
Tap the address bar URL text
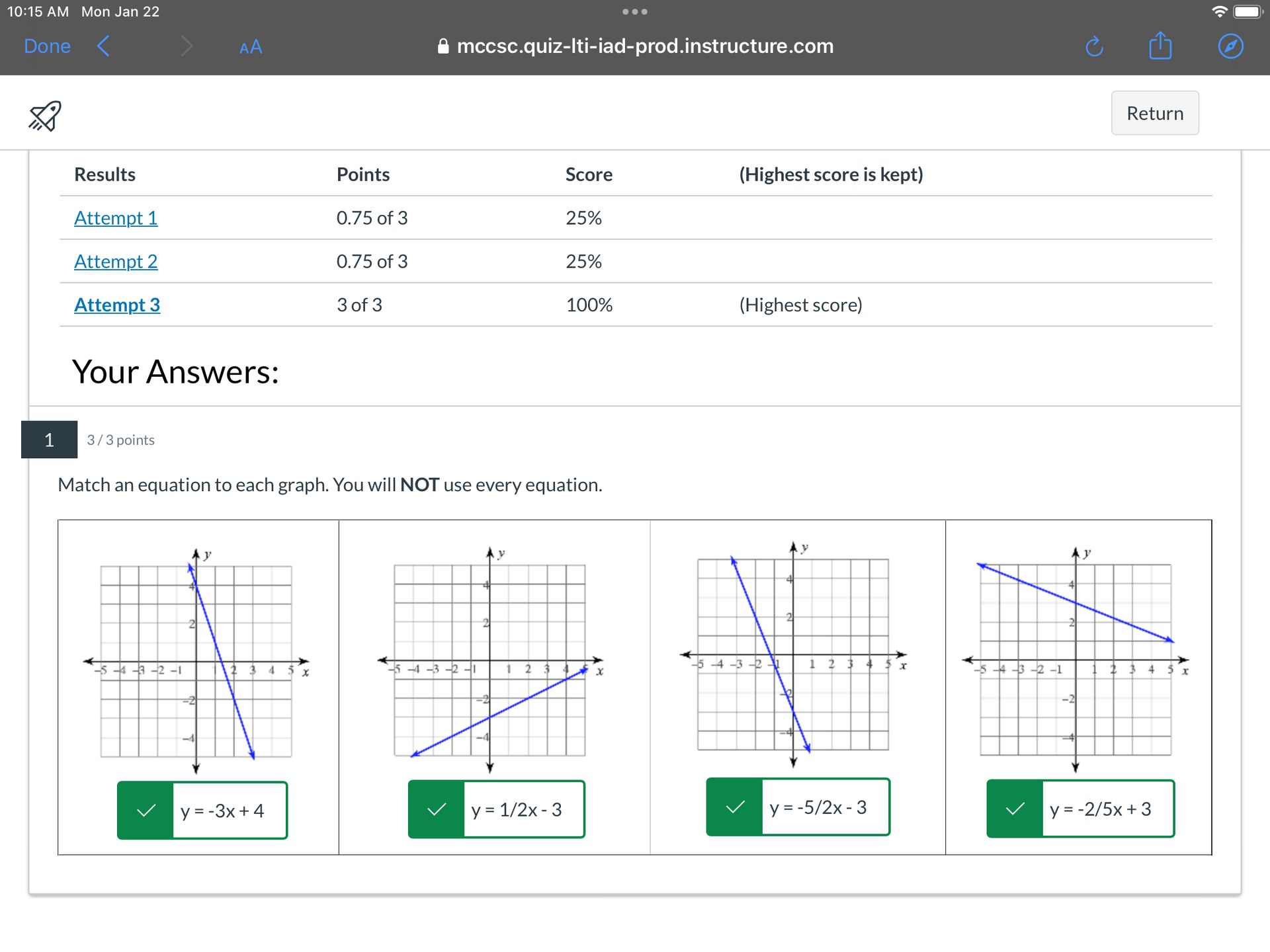point(645,46)
